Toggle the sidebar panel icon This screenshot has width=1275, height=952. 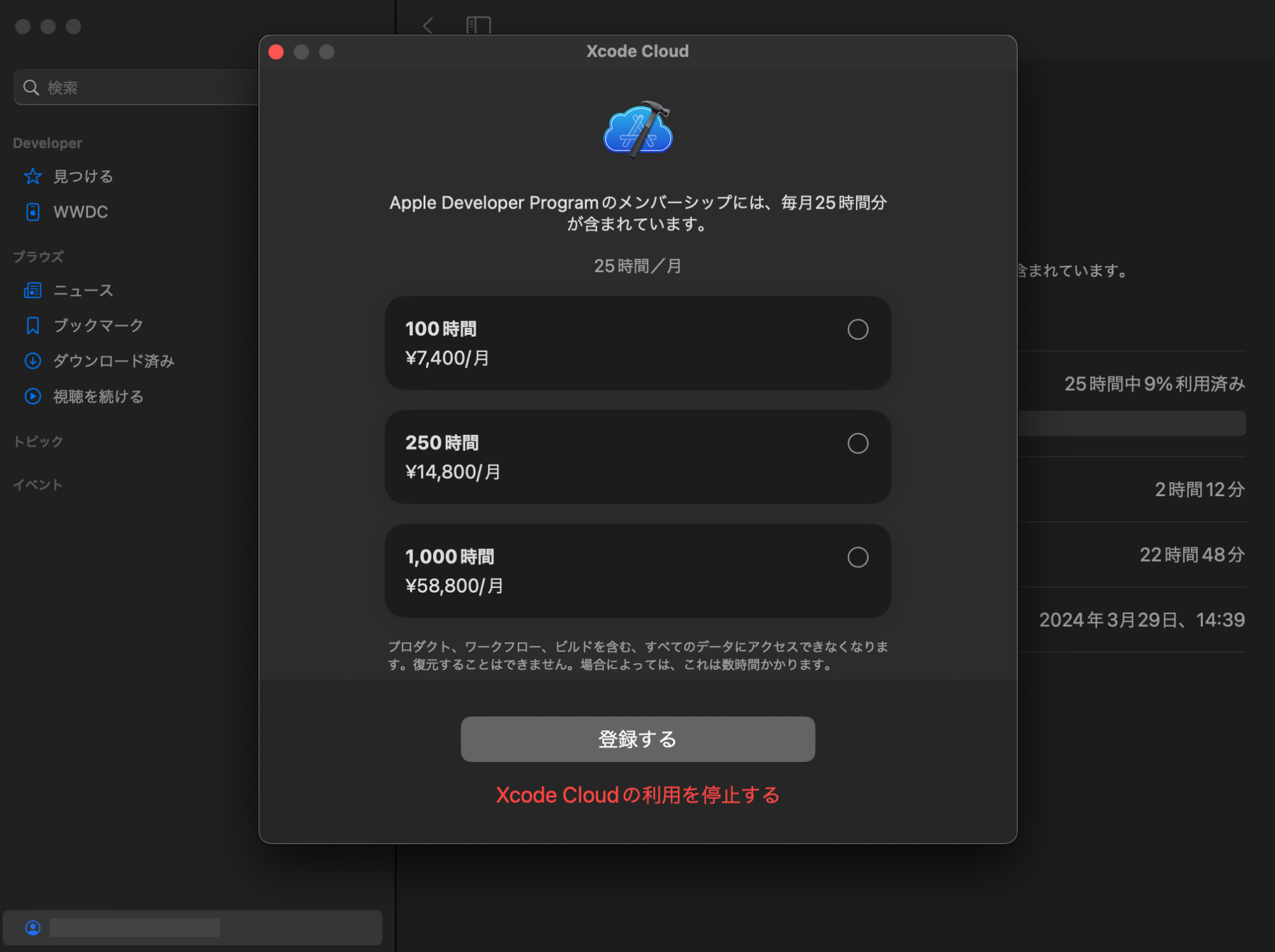[478, 26]
